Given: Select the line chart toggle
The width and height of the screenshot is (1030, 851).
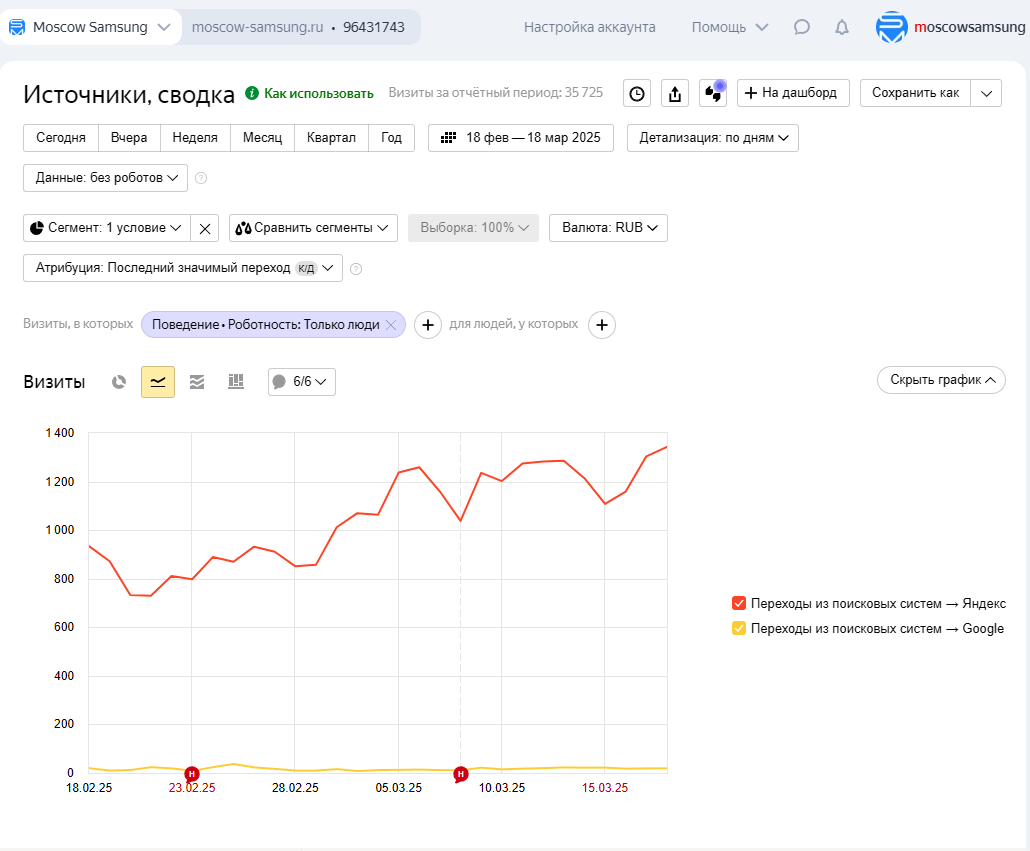Looking at the screenshot, I should 158,382.
